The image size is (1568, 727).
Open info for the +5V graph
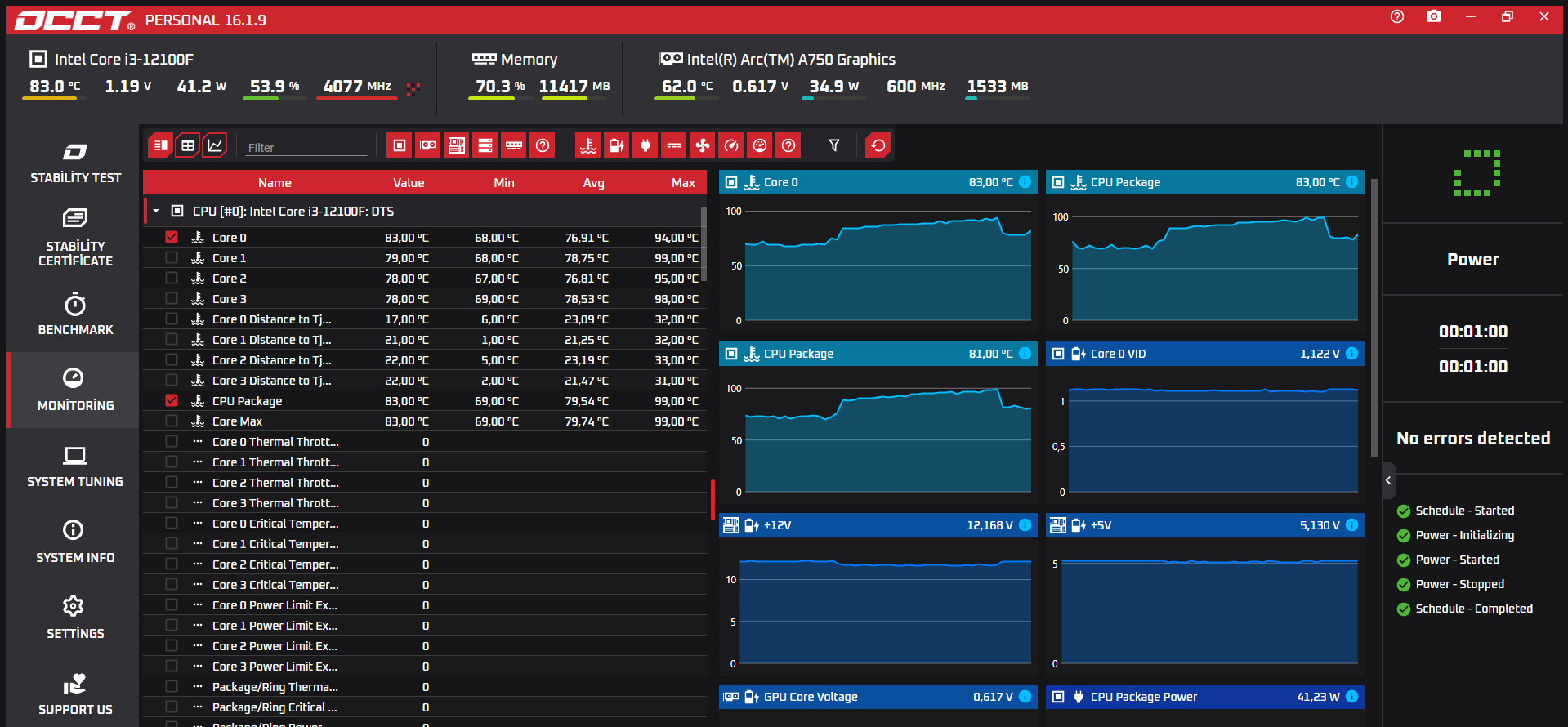pyautogui.click(x=1352, y=525)
